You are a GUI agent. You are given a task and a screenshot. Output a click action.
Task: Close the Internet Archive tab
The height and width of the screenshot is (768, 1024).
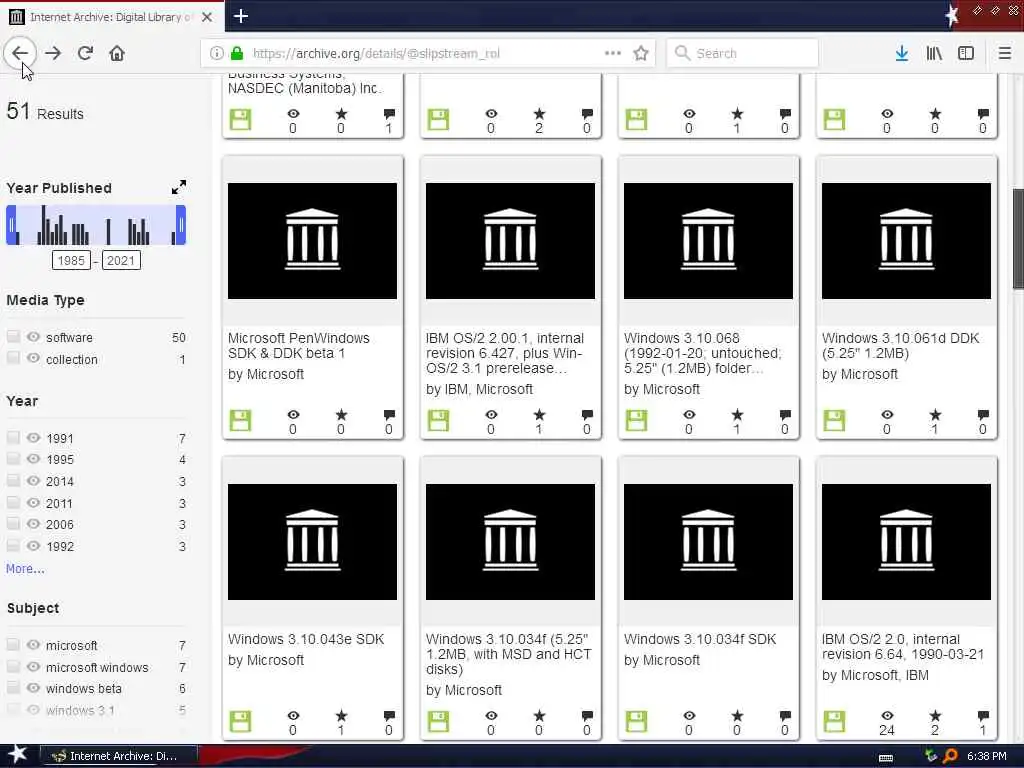206,17
